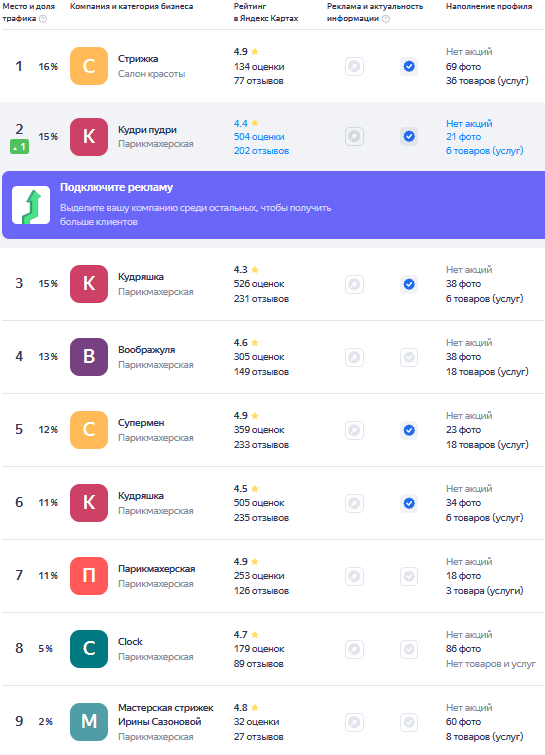Select the Воображуля company name
This screenshot has width=545, height=755.
point(146,350)
